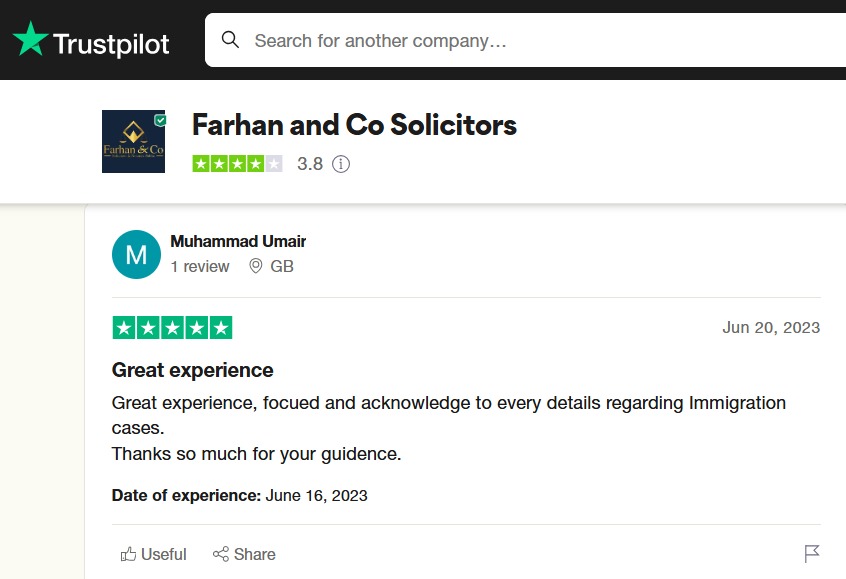Click the reviewer's M avatar
Viewport: 846px width, 579px height.
point(136,254)
